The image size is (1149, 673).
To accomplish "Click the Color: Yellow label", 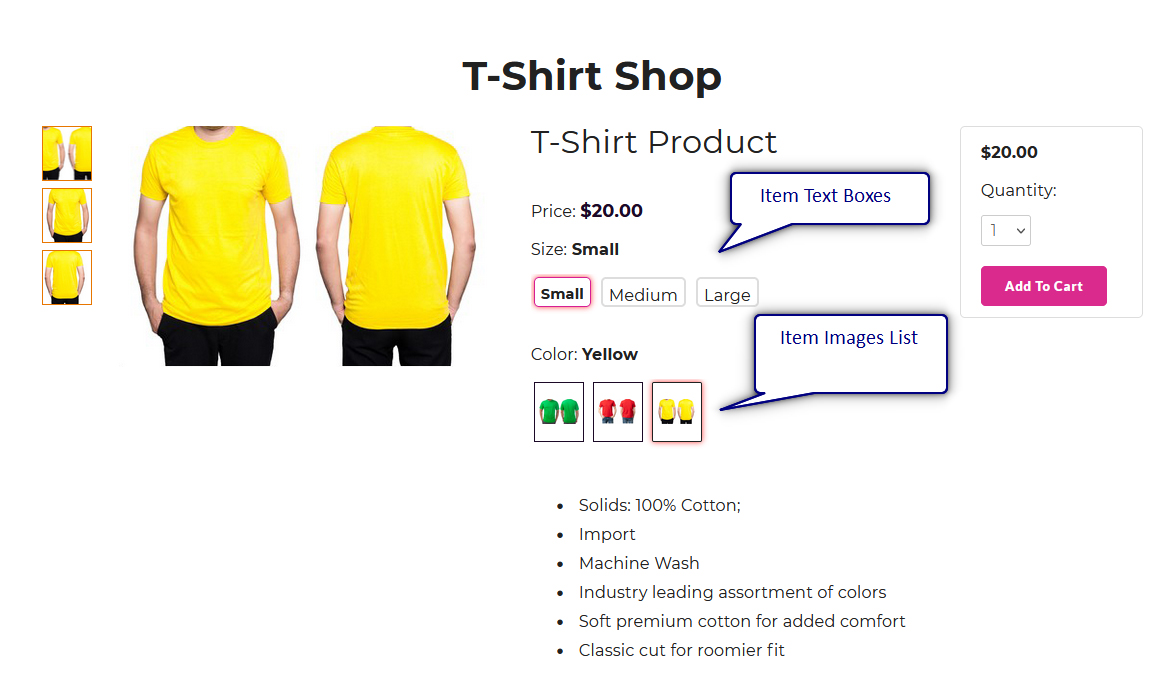I will point(584,354).
